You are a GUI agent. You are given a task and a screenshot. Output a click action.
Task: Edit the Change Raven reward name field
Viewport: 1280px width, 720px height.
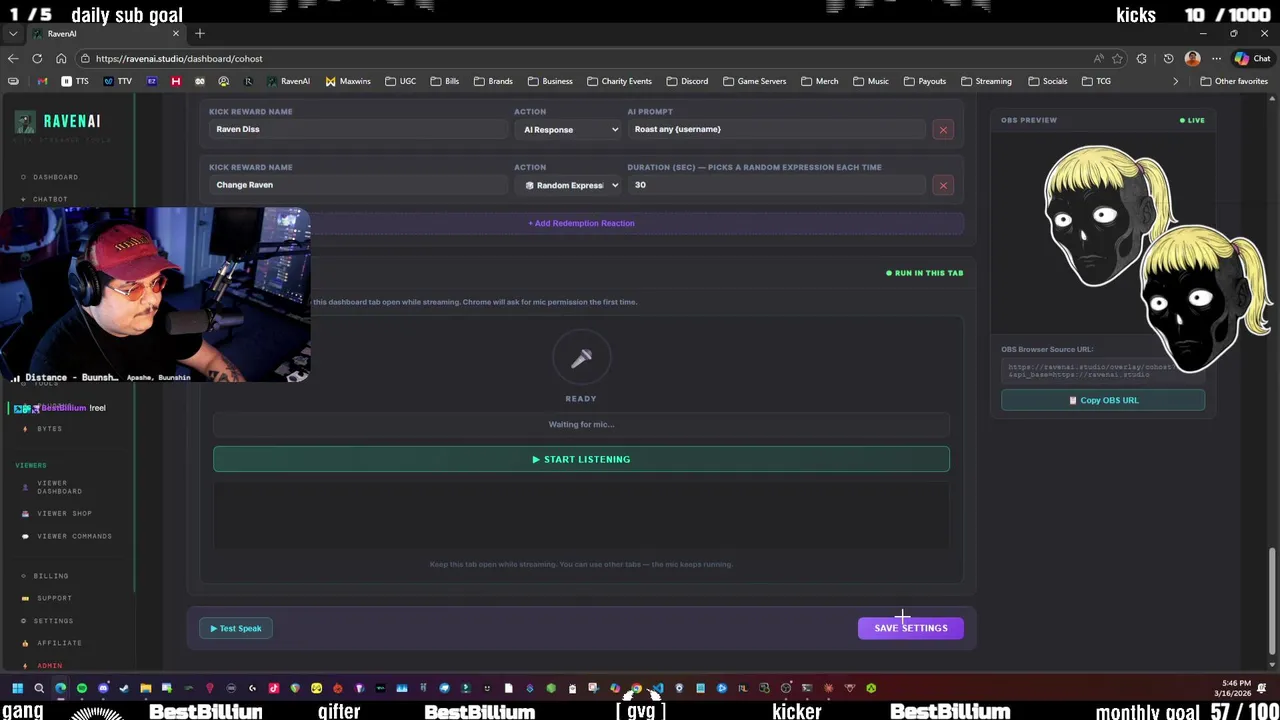(358, 185)
